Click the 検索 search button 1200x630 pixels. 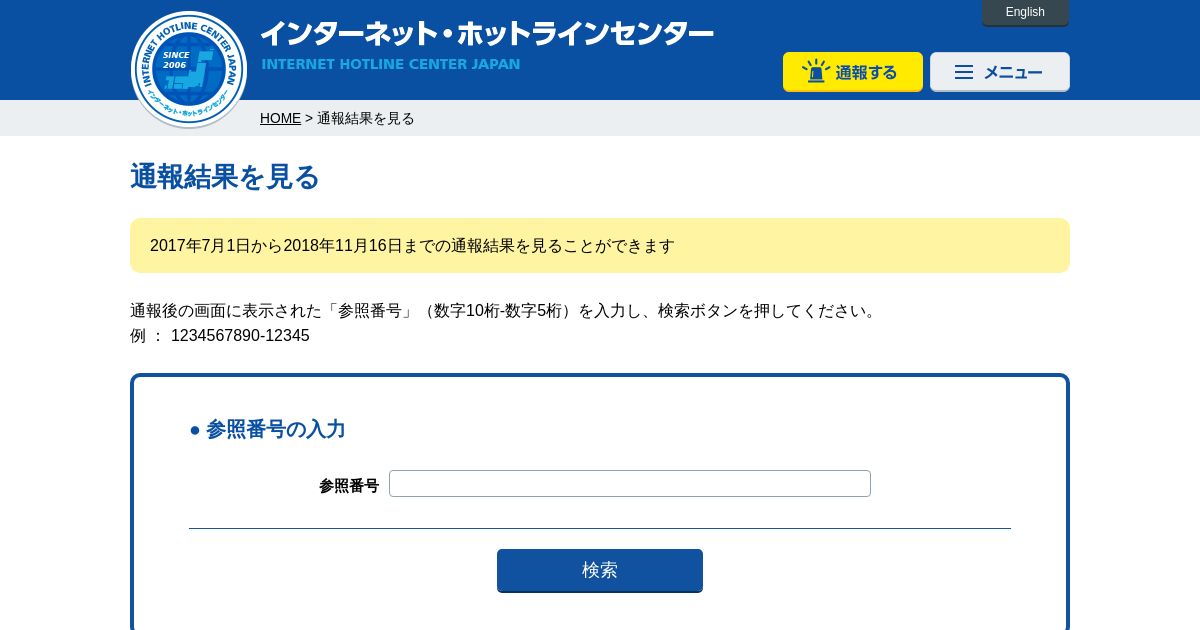600,570
